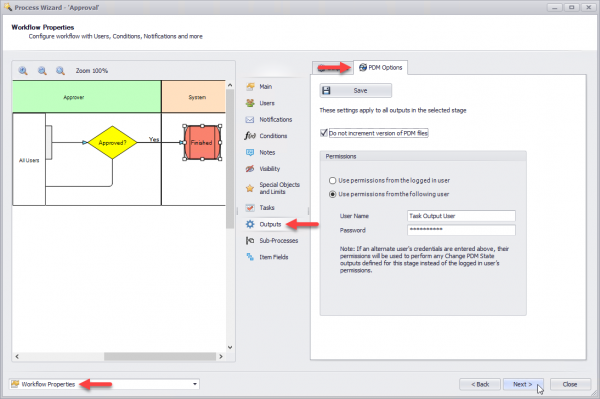
Task: Maximize the Process Wizard window
Action: point(572,7)
